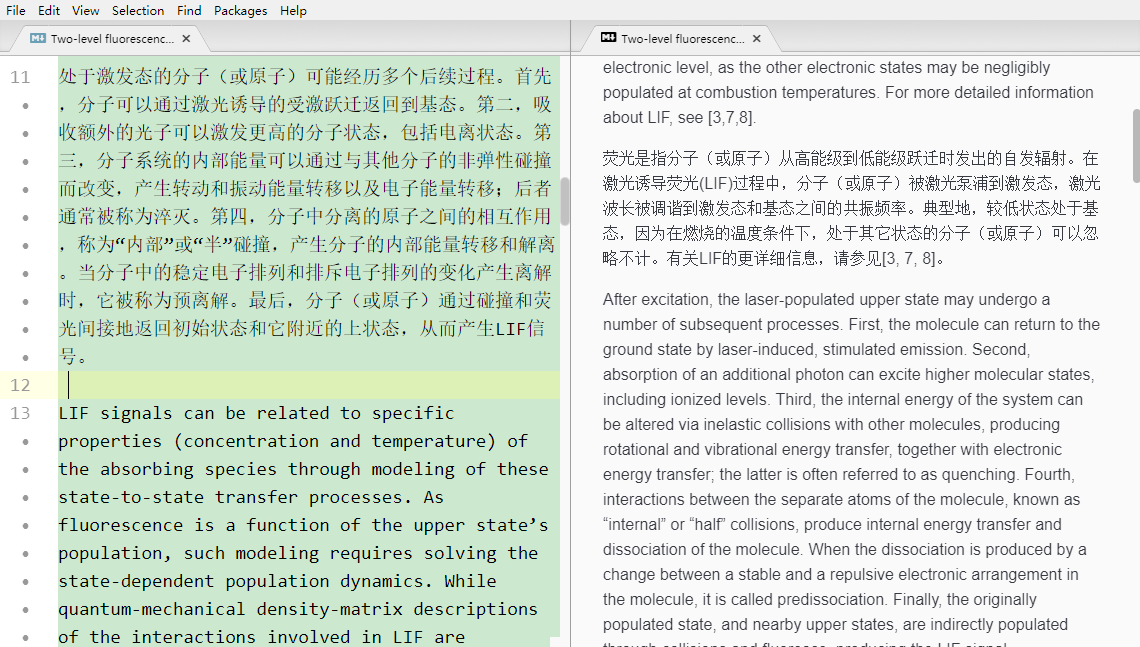Select the left Two-level fluorescenc tab
The height and width of the screenshot is (647, 1140).
point(110,38)
